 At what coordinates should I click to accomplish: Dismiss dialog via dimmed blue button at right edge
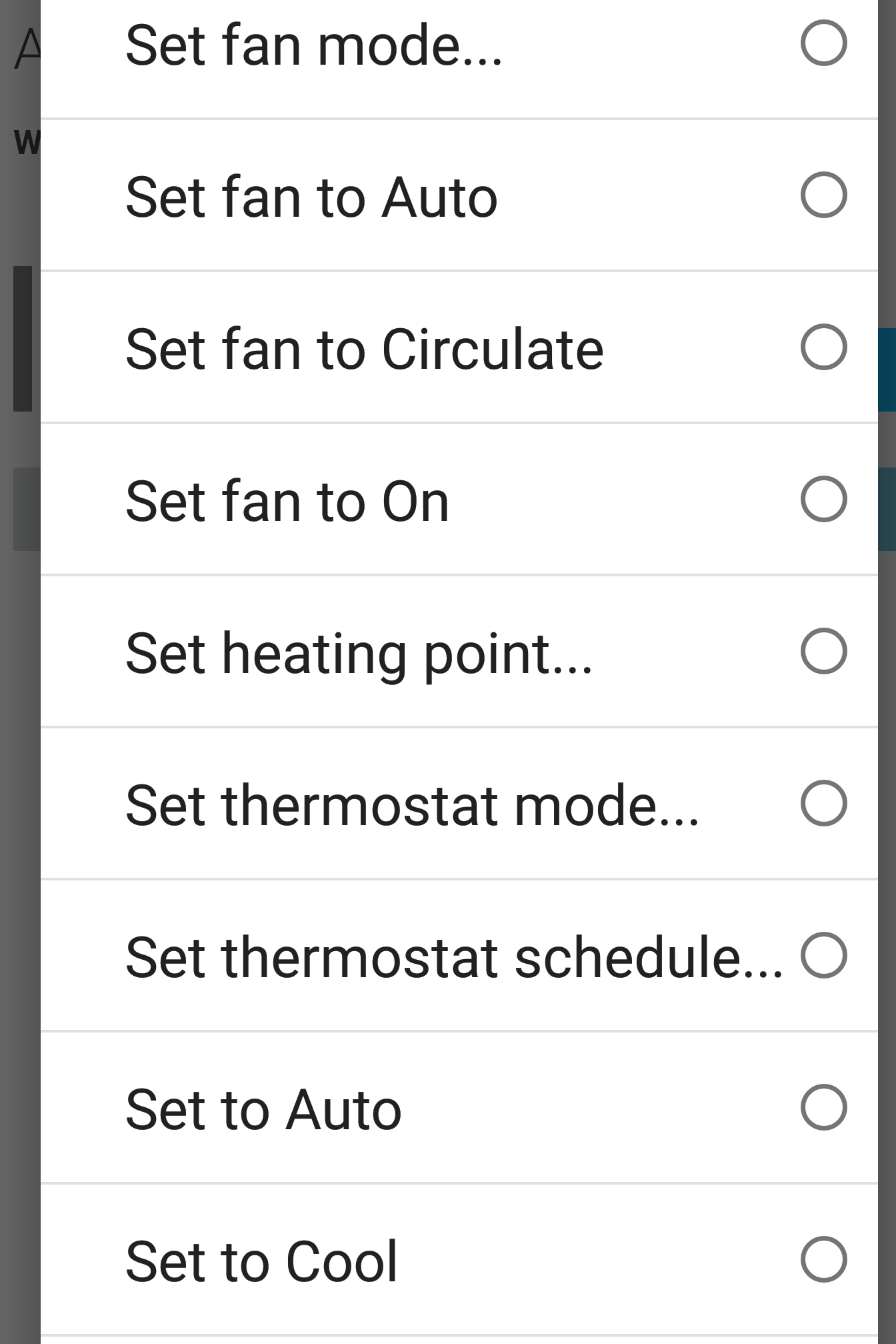pyautogui.click(x=887, y=370)
